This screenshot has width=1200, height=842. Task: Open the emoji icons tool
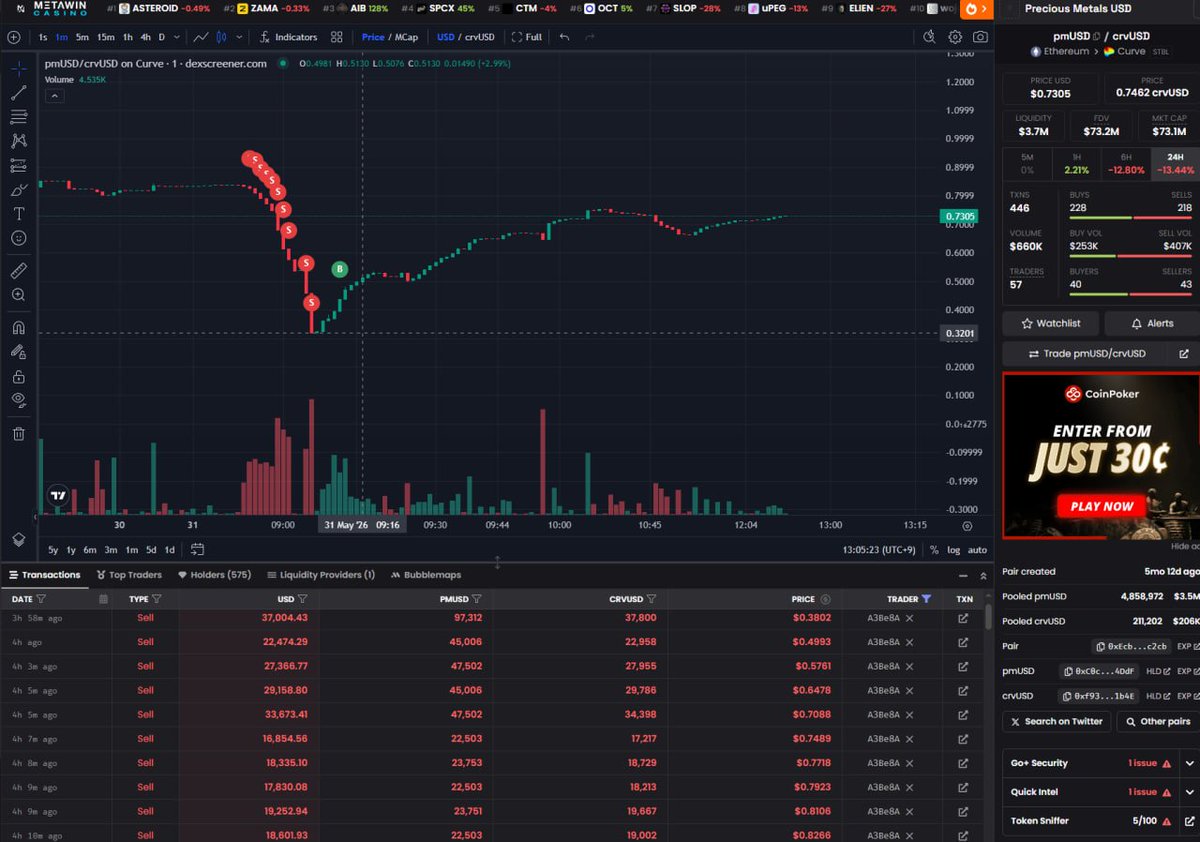pos(18,239)
